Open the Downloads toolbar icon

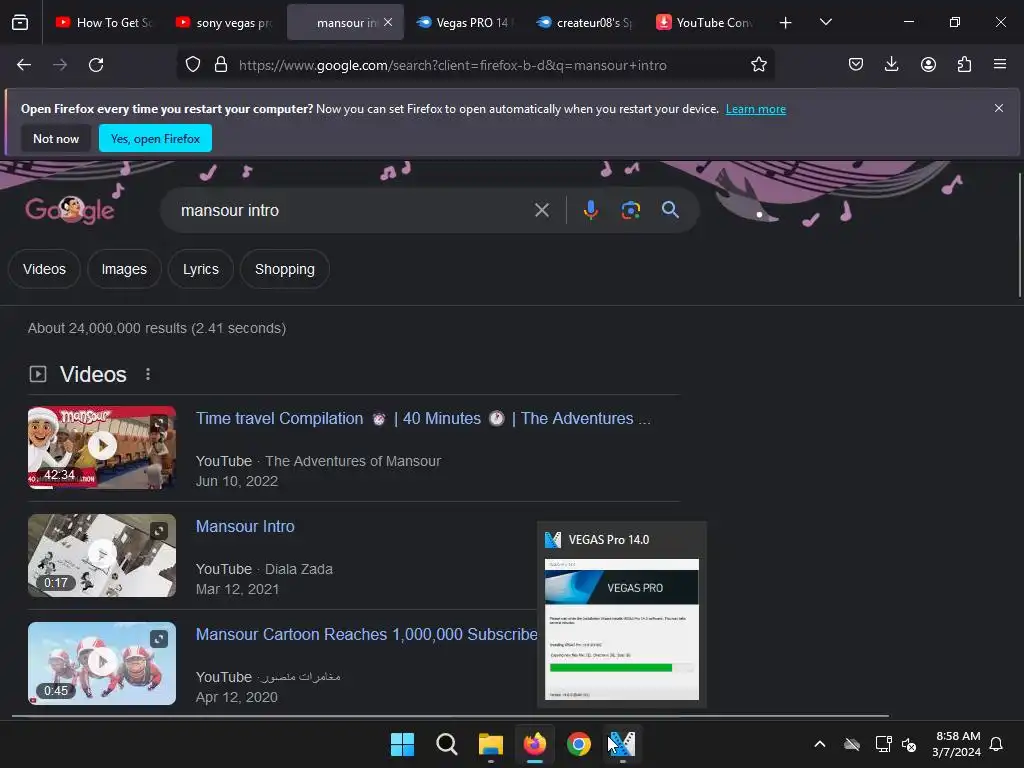pos(891,65)
